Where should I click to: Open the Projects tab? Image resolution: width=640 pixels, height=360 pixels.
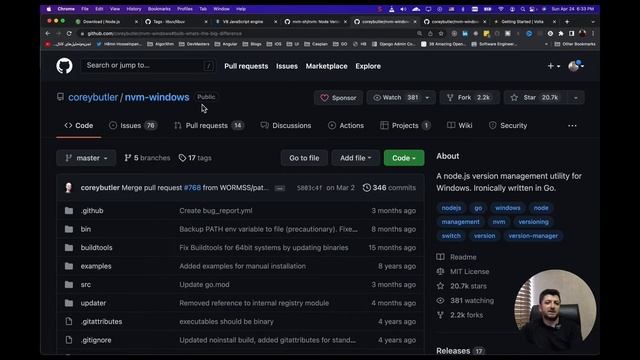(x=405, y=125)
